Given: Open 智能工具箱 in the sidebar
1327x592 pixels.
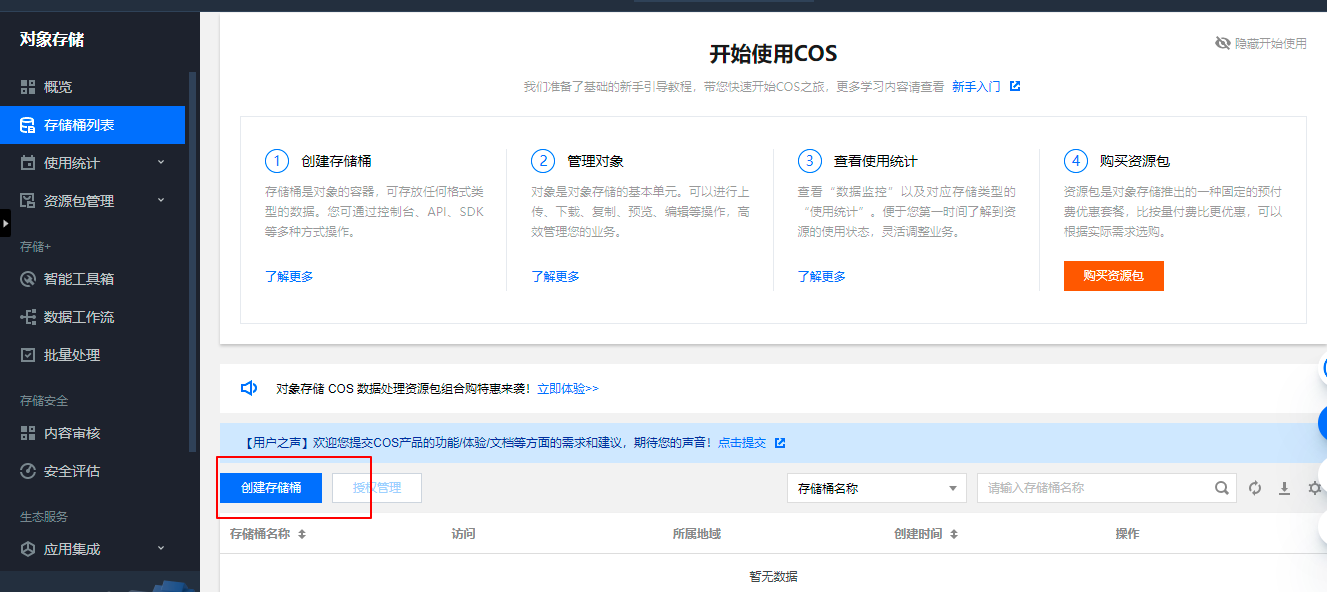Looking at the screenshot, I should click(x=79, y=279).
